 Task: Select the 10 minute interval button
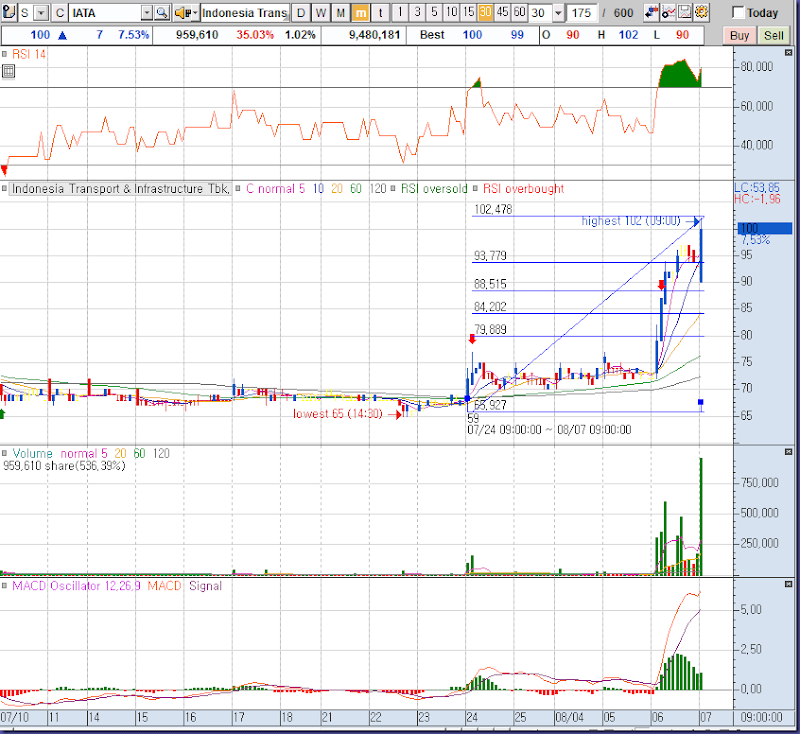pos(451,12)
